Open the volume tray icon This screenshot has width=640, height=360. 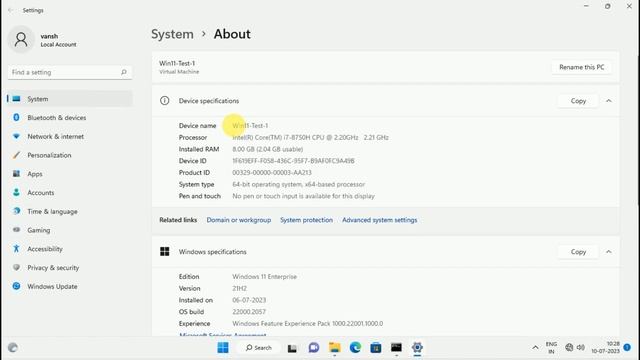coord(580,347)
